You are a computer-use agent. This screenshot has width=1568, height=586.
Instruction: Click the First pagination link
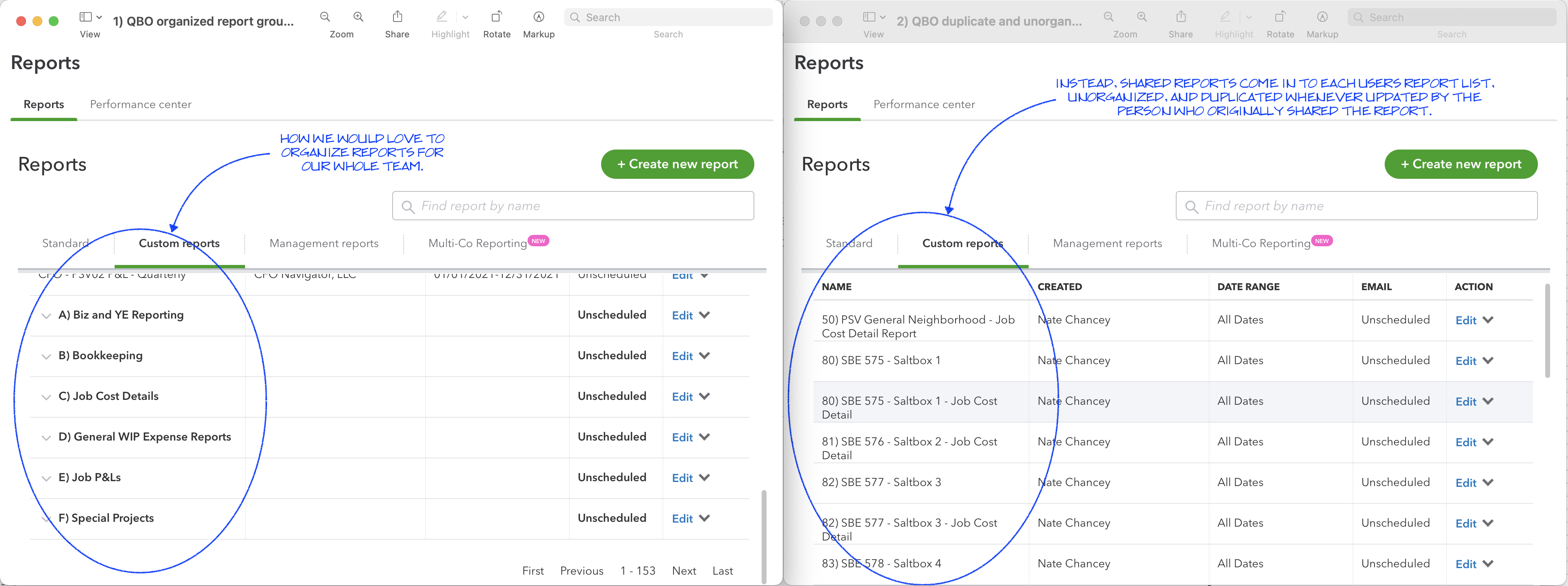click(532, 570)
